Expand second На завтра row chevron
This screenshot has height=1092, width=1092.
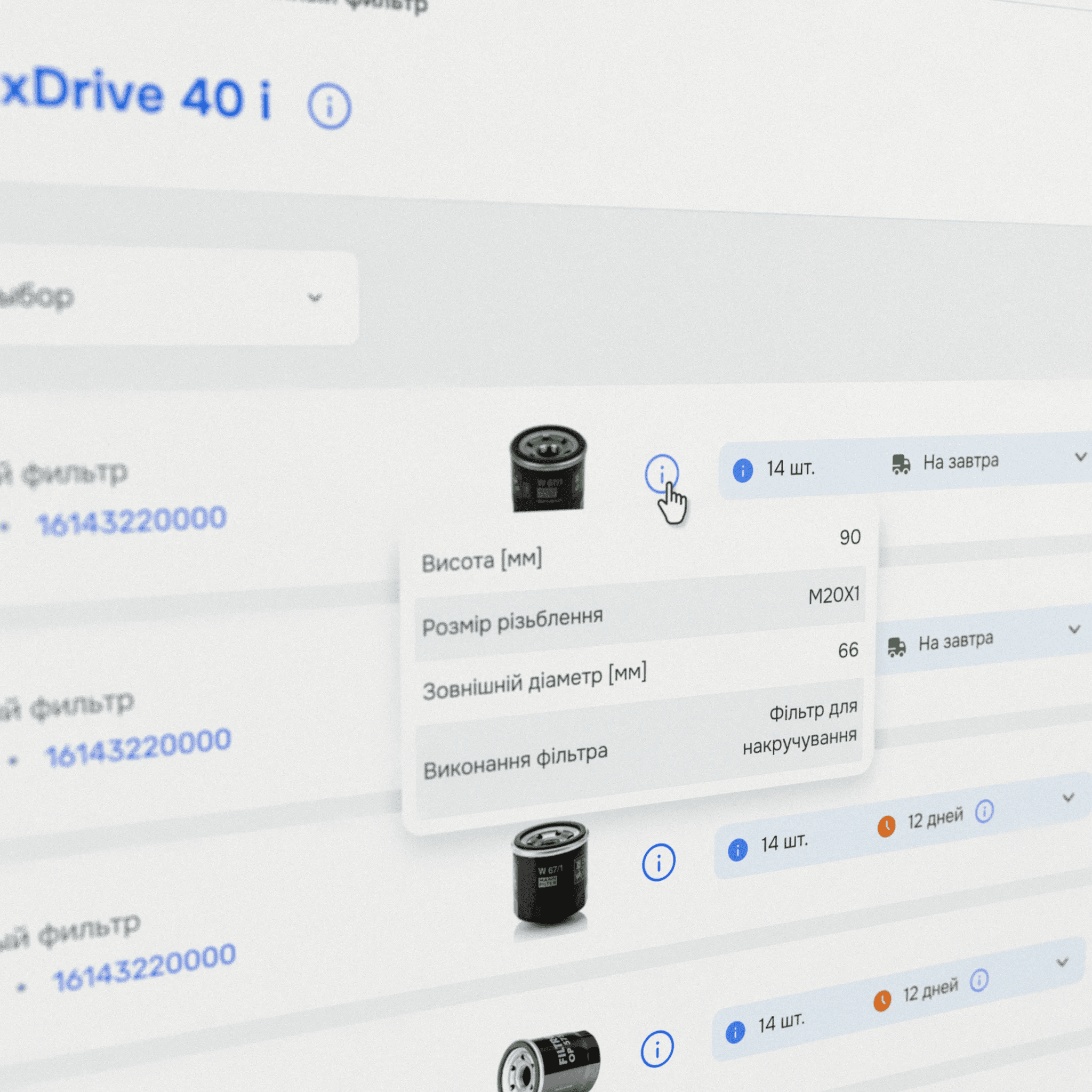click(x=1074, y=629)
